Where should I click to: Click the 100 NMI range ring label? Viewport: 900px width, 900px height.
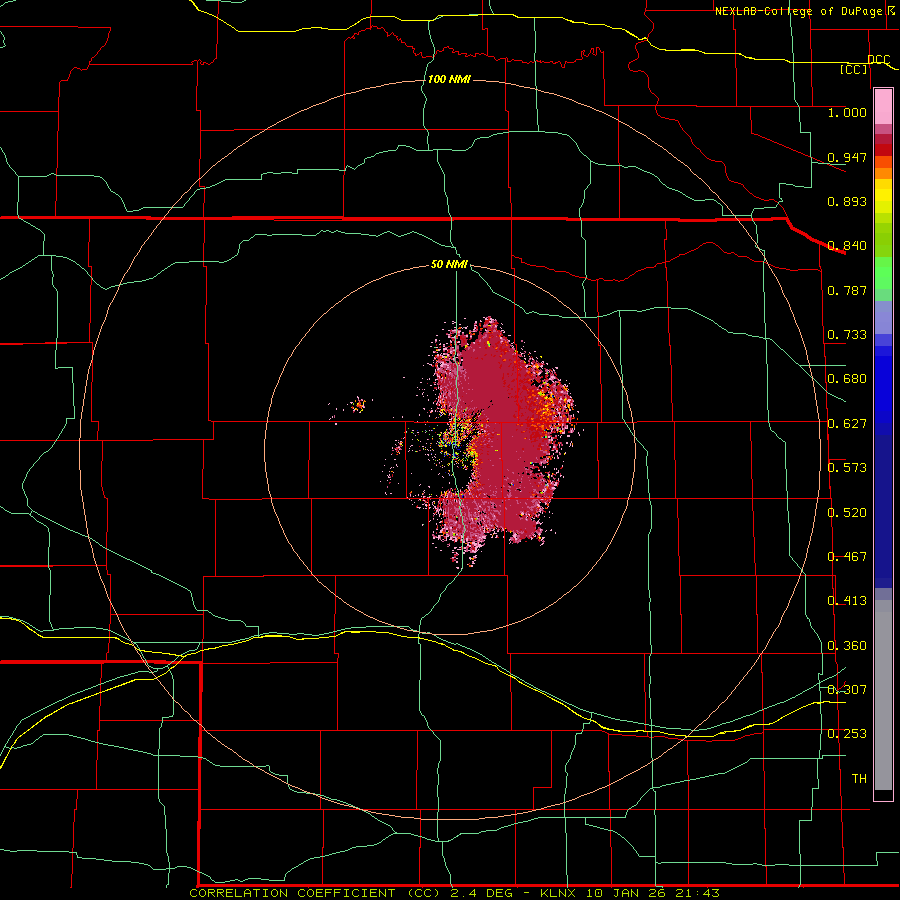(x=449, y=79)
